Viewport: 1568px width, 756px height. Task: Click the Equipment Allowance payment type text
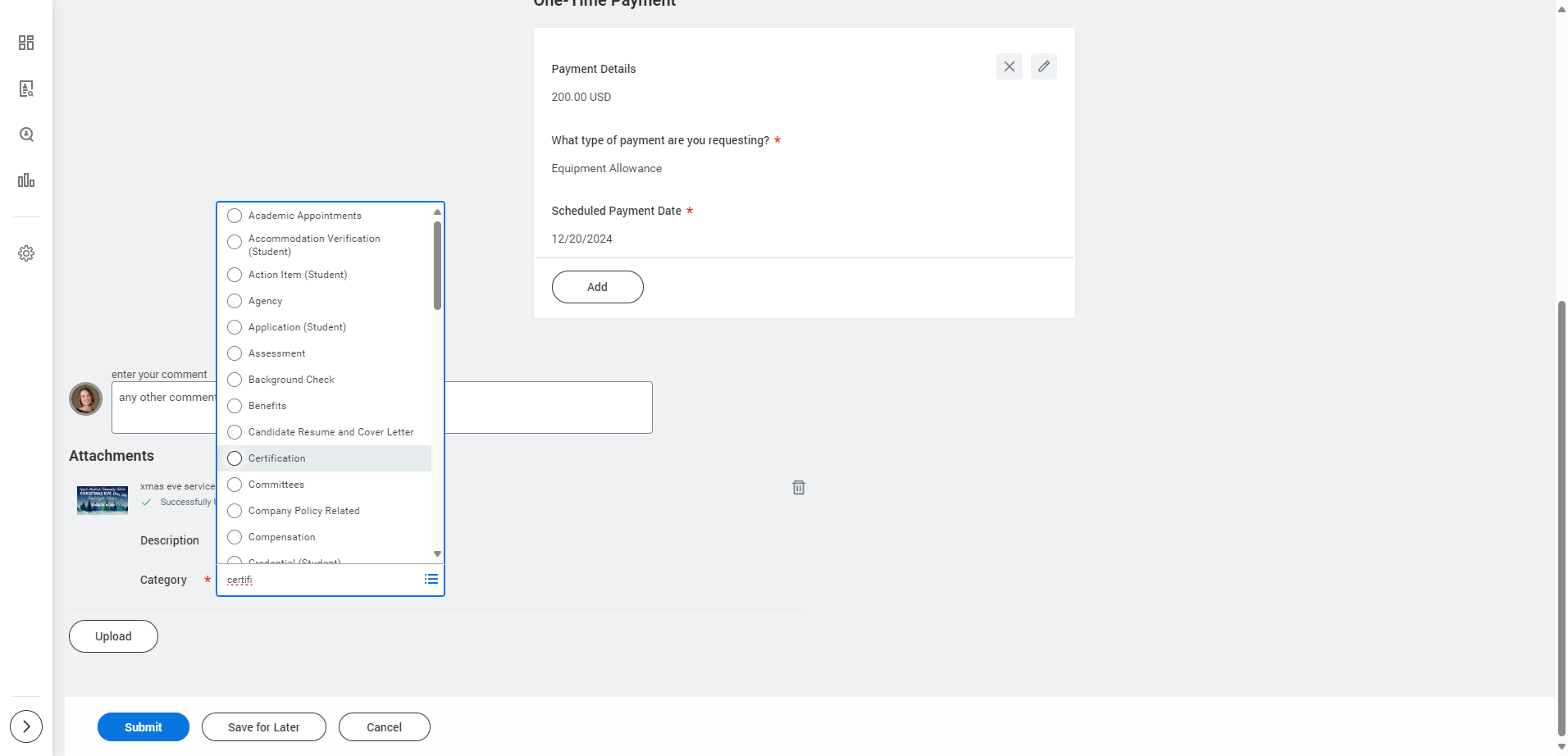tap(607, 168)
